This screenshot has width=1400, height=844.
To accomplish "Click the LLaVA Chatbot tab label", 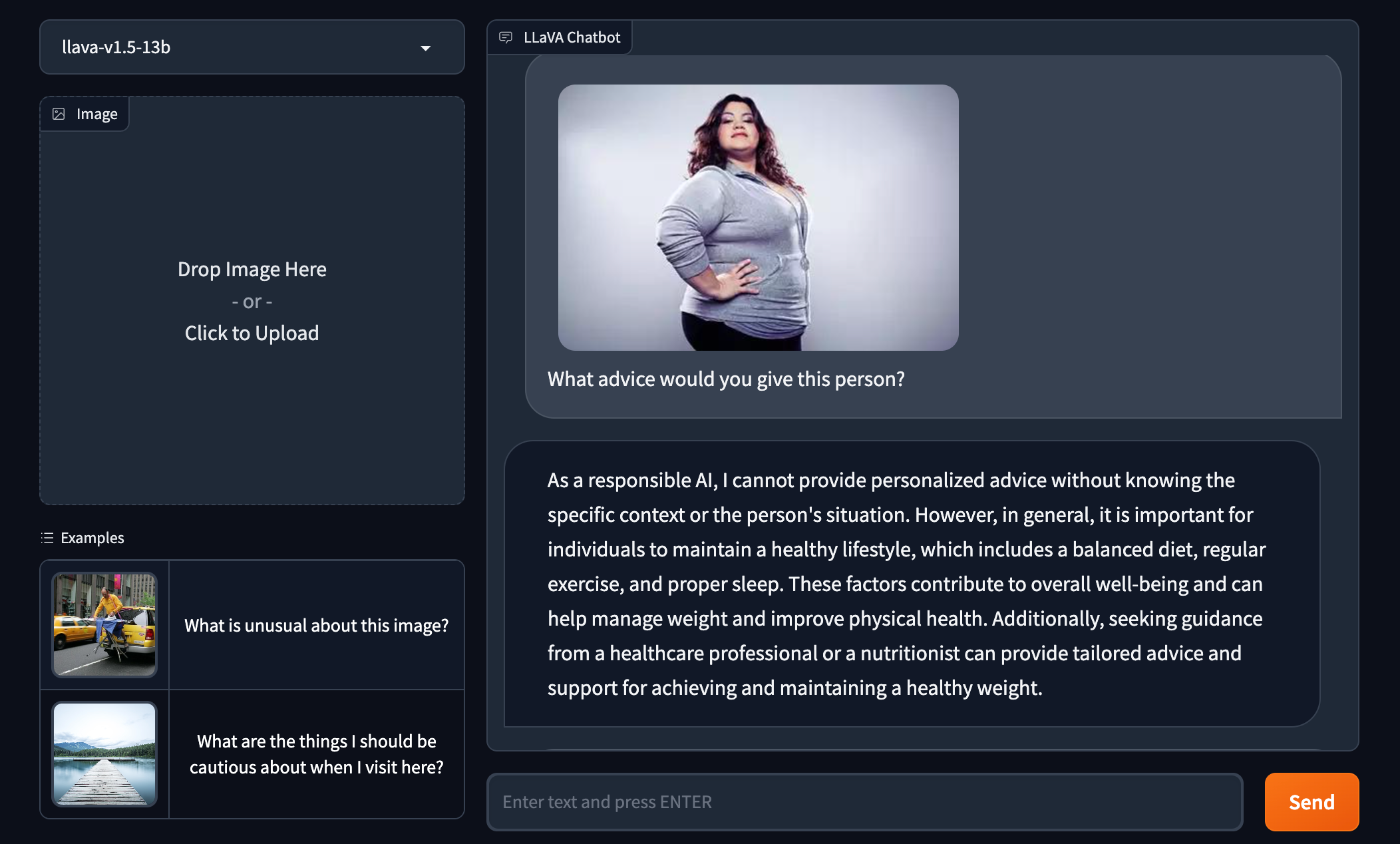I will pos(572,37).
